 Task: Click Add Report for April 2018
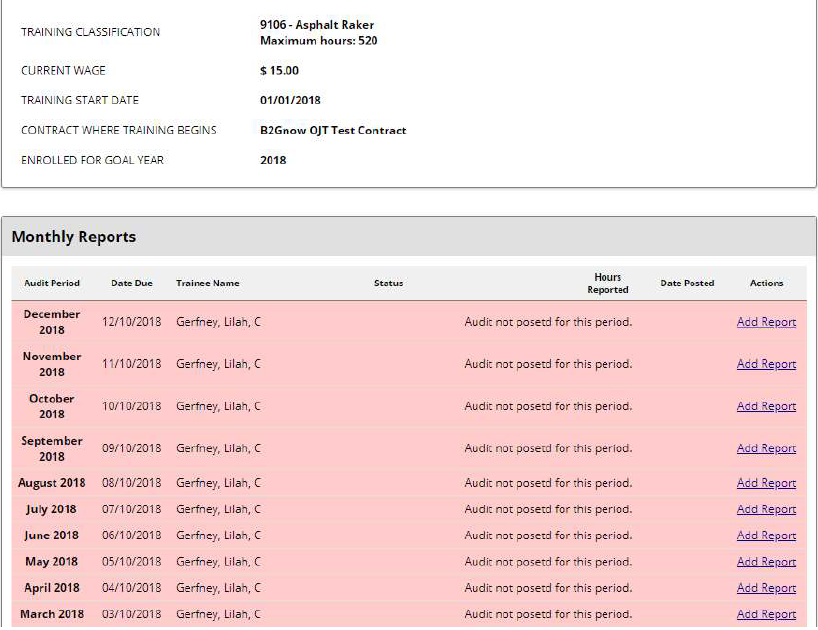[x=766, y=588]
